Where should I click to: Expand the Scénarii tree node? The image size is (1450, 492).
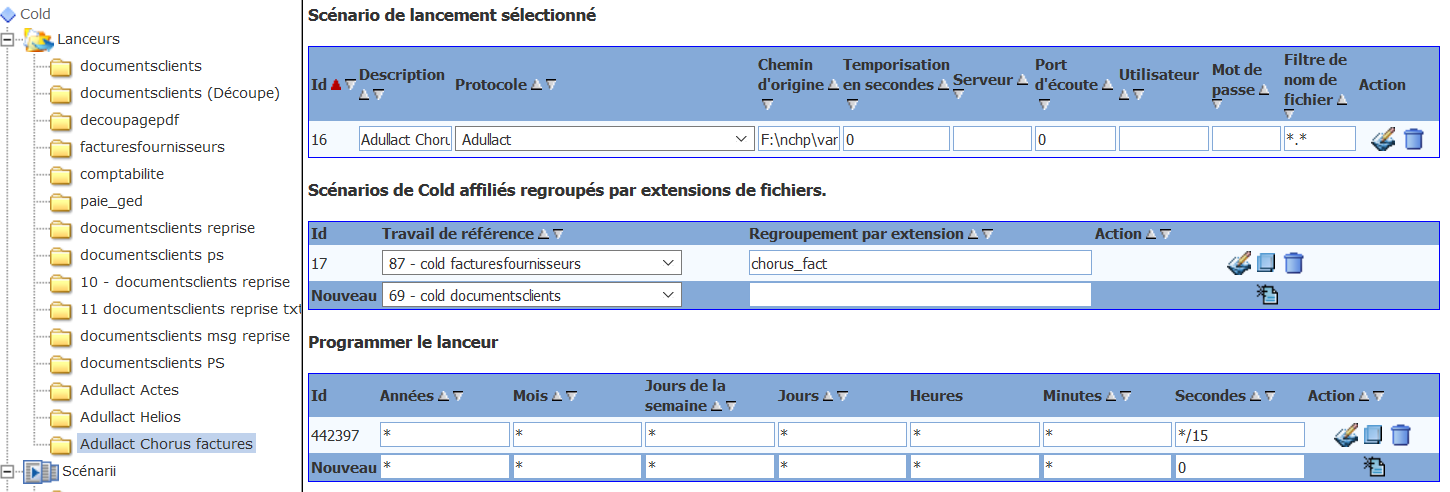[x=9, y=471]
